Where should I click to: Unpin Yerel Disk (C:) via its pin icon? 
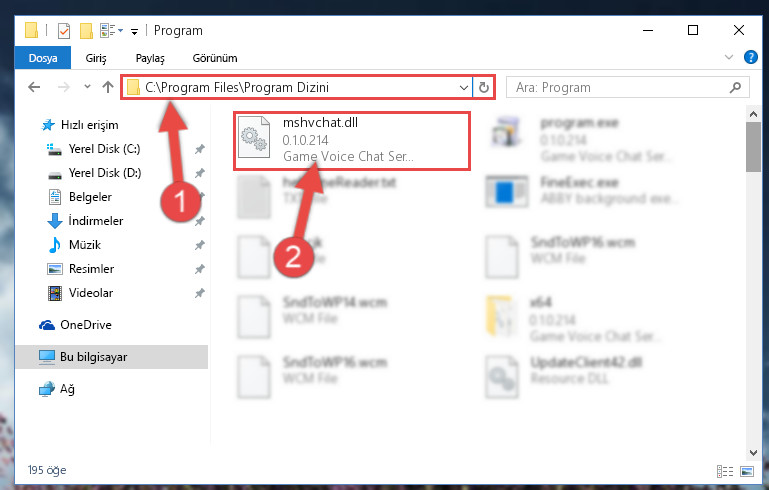(x=200, y=149)
